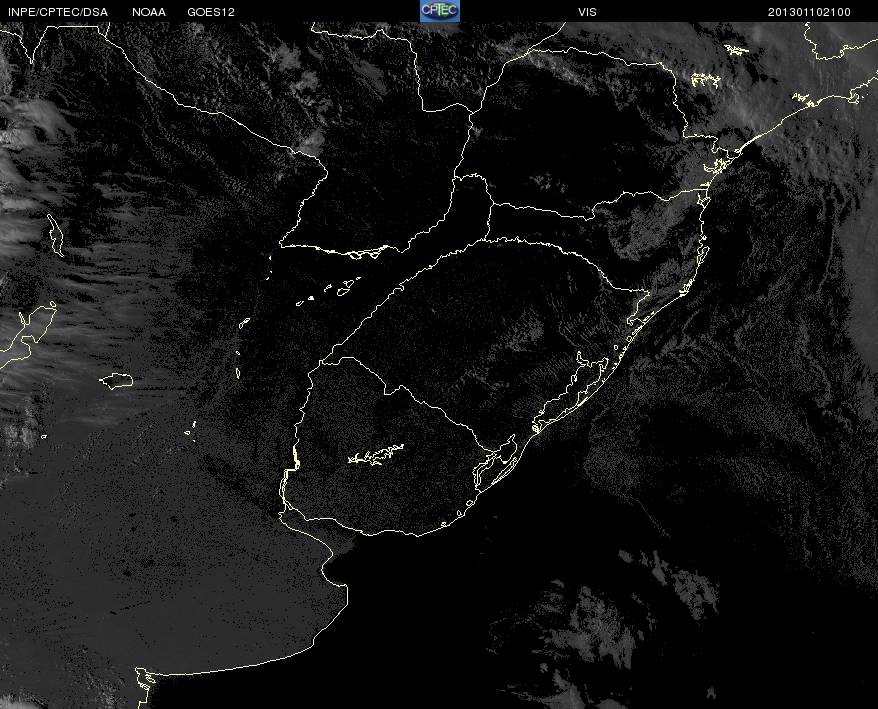The height and width of the screenshot is (709, 878).
Task: Click the outlined reservoir in central Uruguay
Action: [x=376, y=456]
